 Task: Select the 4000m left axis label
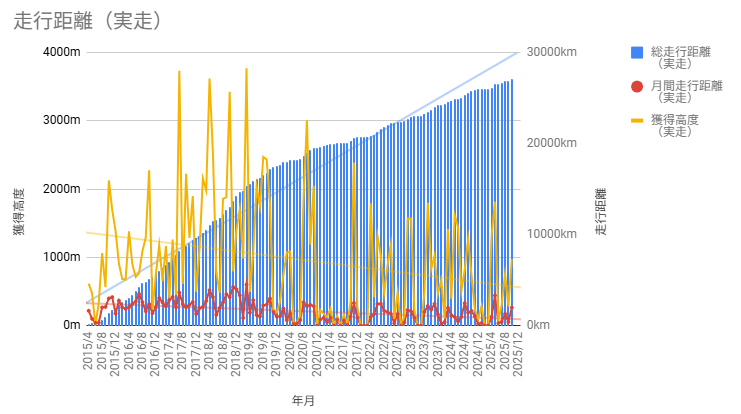point(60,52)
